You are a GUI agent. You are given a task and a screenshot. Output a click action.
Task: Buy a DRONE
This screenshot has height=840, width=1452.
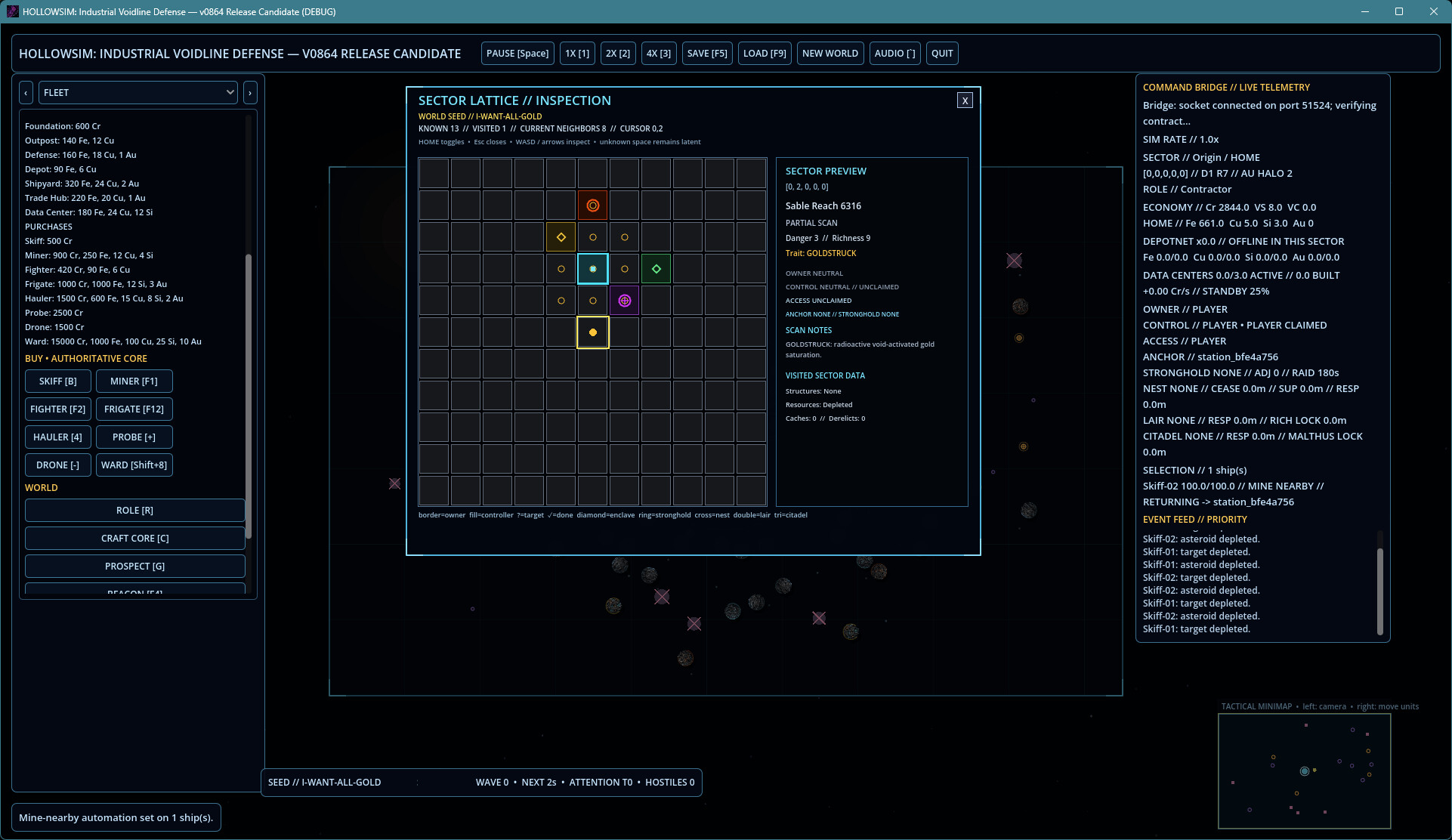tap(58, 465)
